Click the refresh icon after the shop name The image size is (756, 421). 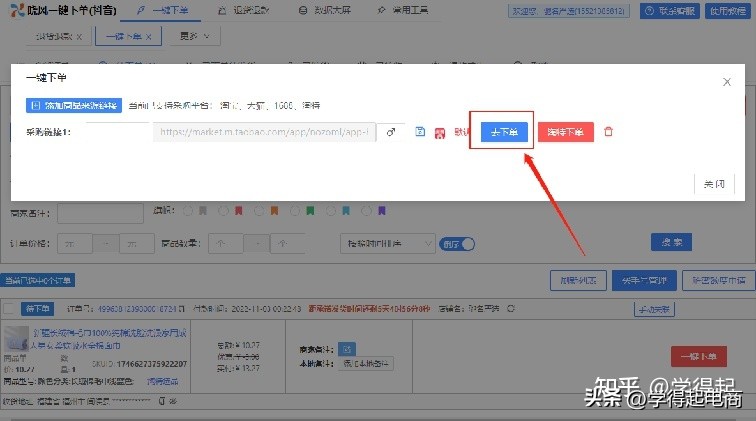[x=511, y=308]
